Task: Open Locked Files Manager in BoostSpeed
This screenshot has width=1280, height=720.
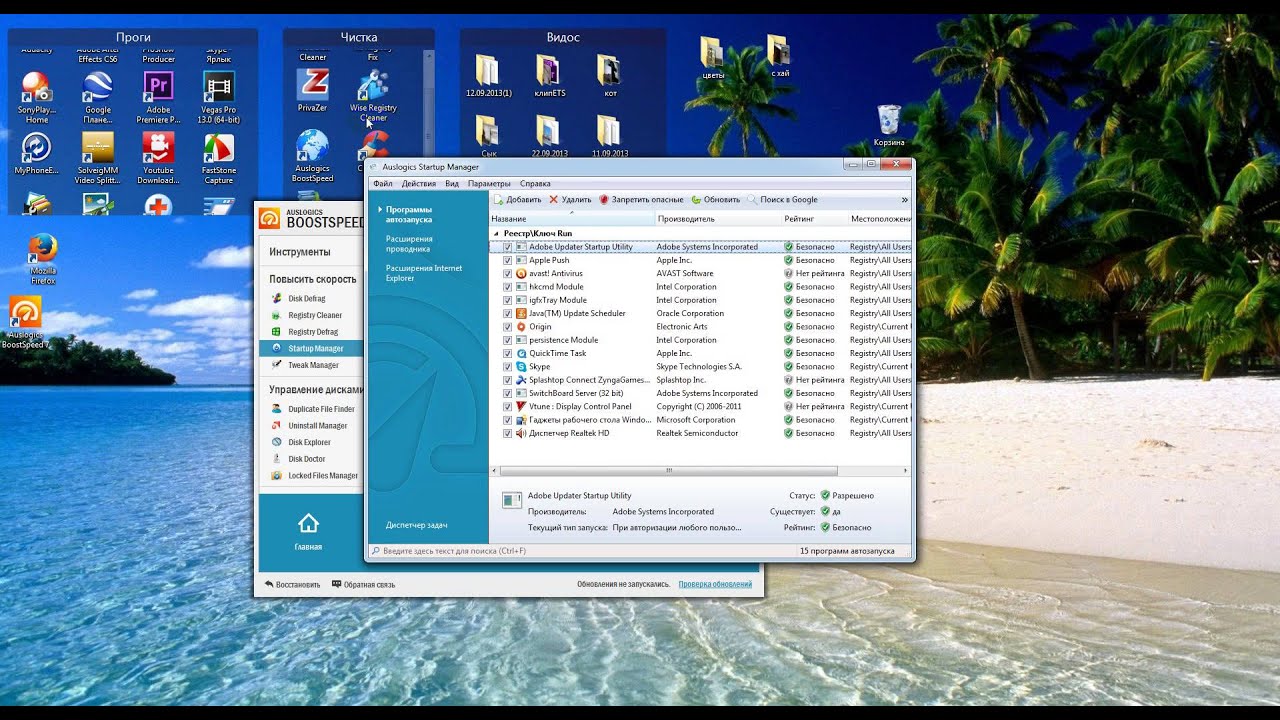Action: click(x=322, y=476)
